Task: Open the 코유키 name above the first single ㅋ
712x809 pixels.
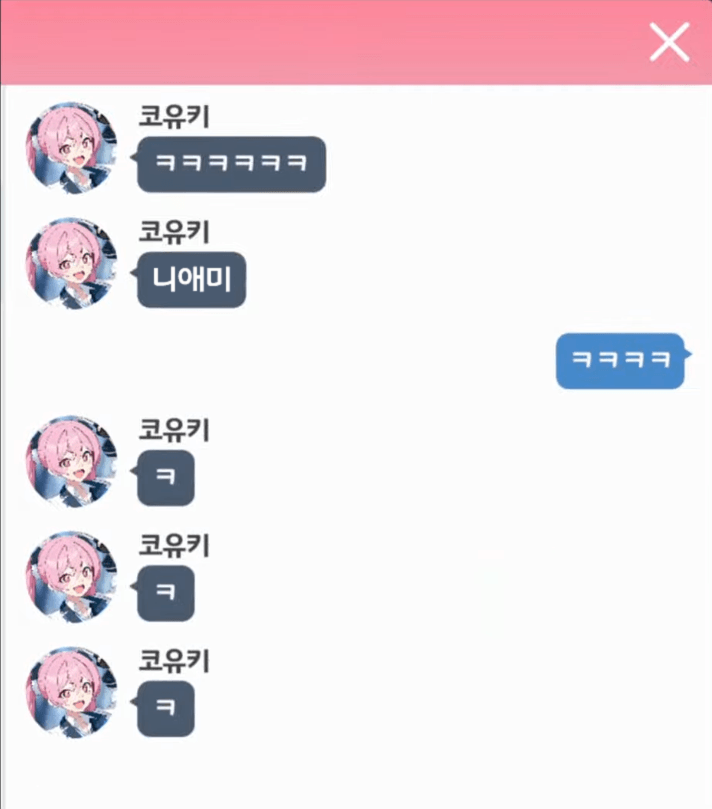Action: coord(174,430)
